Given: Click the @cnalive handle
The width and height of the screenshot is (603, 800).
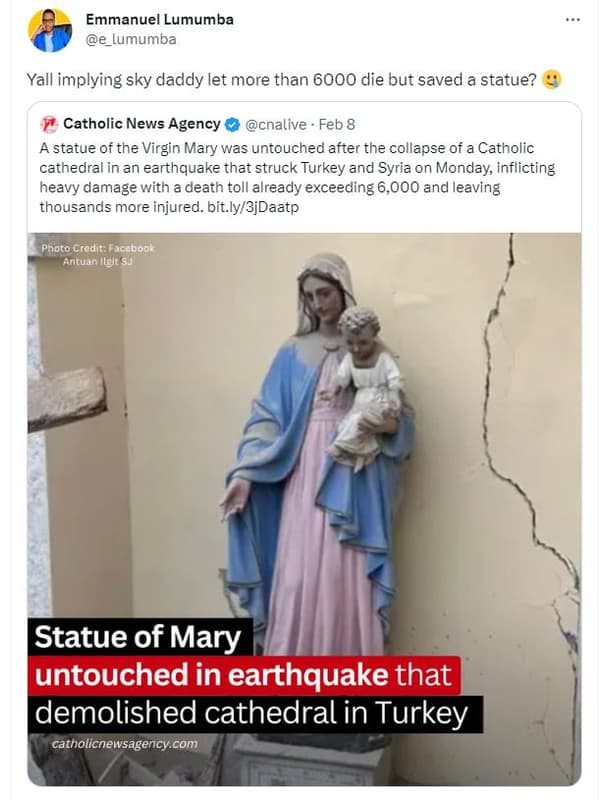Looking at the screenshot, I should tap(278, 124).
